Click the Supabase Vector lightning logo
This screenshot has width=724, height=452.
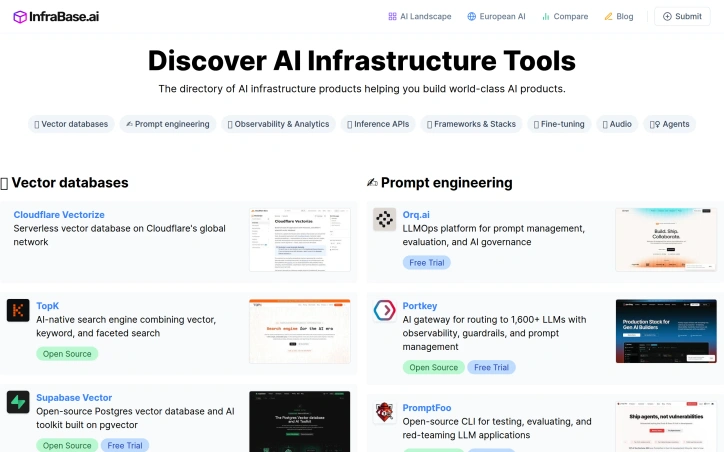(x=18, y=402)
